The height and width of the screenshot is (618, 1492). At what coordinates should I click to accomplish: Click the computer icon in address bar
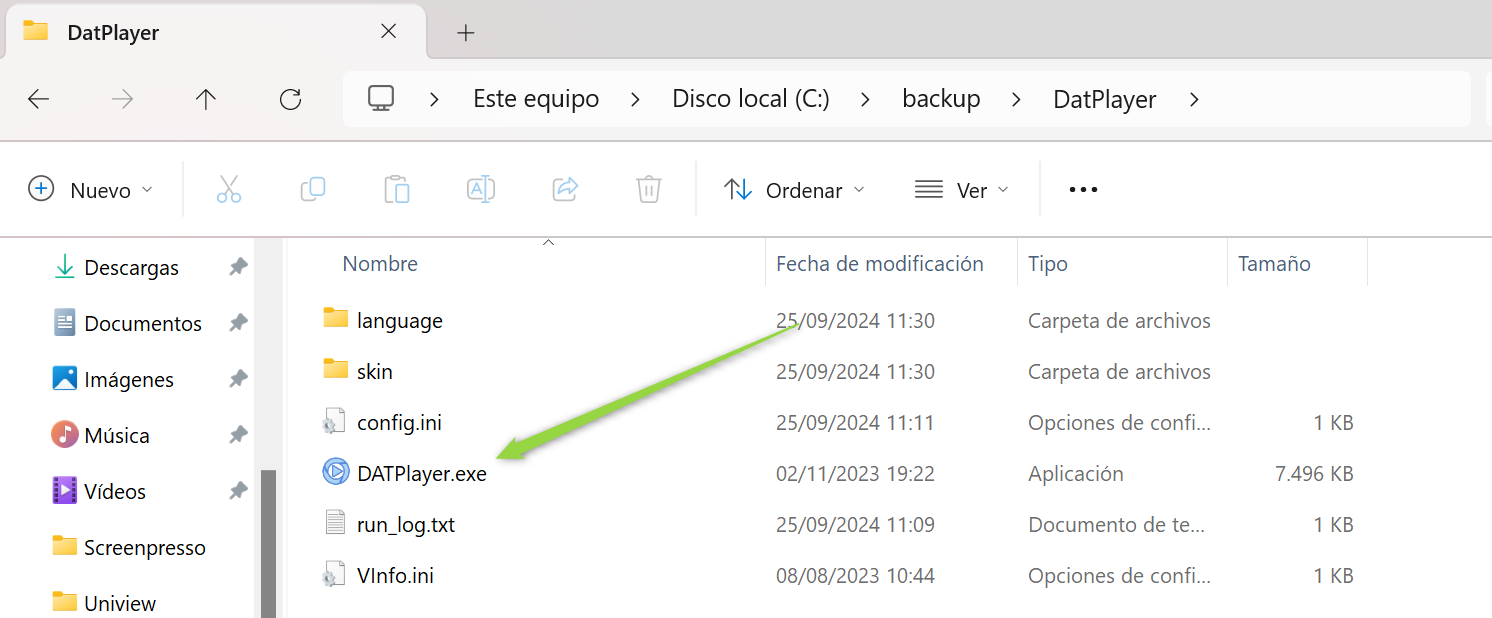pos(381,98)
